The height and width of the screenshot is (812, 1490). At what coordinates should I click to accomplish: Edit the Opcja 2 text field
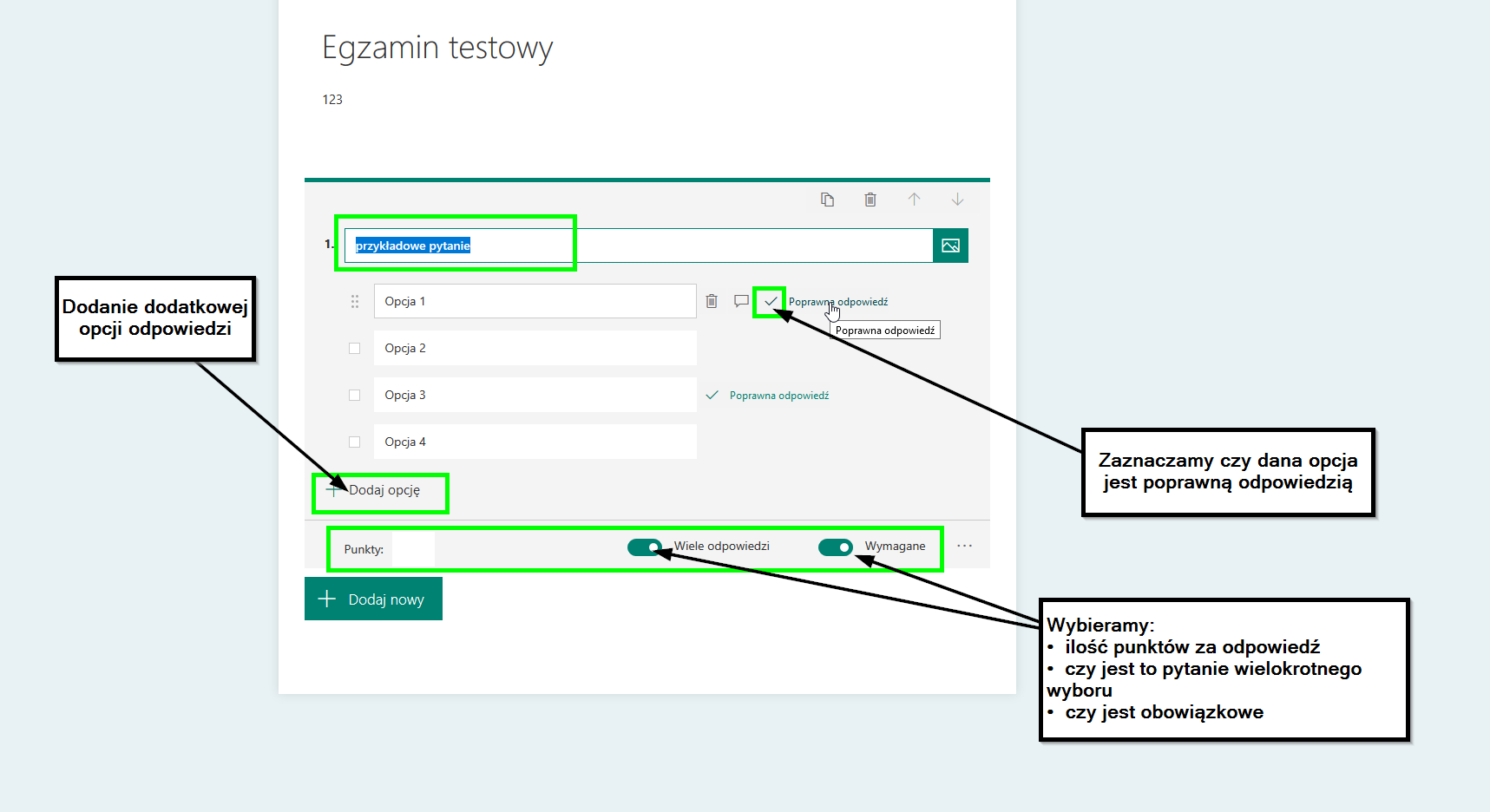pyautogui.click(x=535, y=348)
